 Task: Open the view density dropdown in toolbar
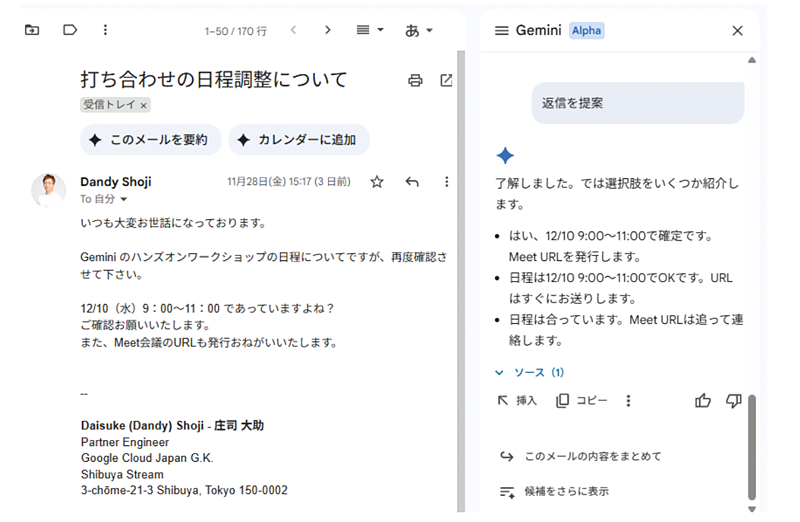[370, 30]
